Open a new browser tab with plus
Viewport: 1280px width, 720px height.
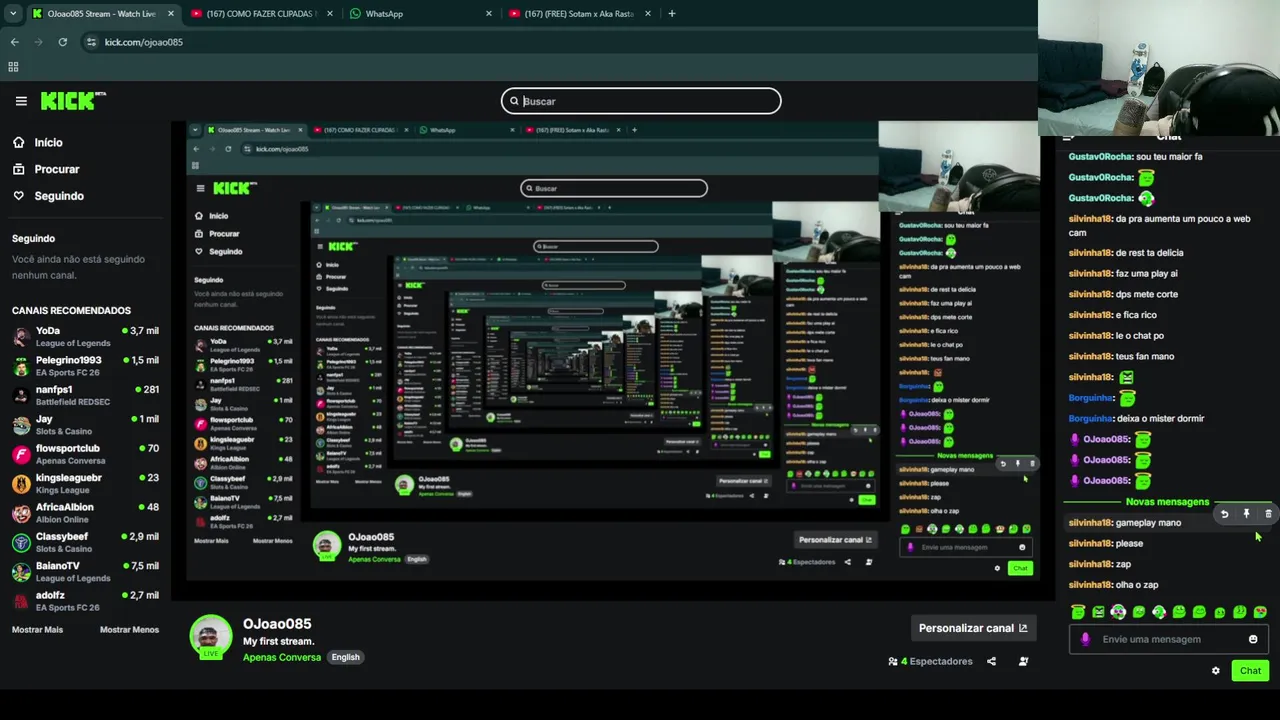click(x=671, y=14)
